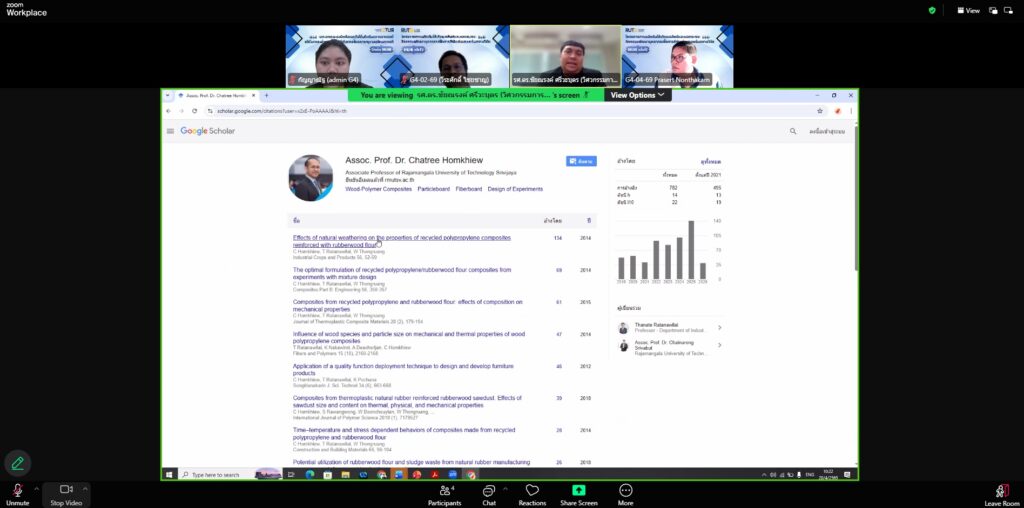Open the View layout menu at top right
This screenshot has width=1024, height=508.
click(x=968, y=10)
